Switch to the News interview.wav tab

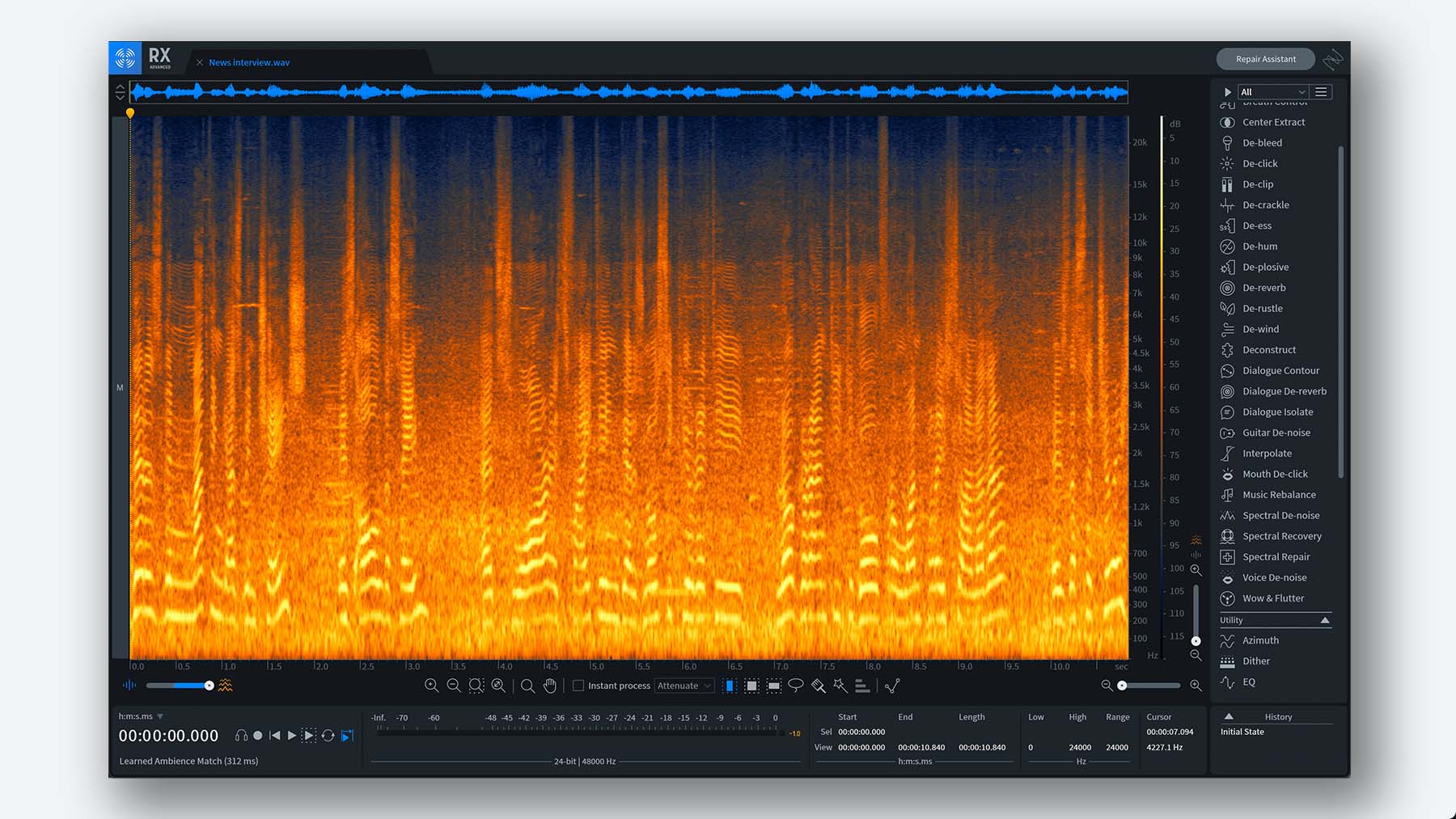click(x=248, y=62)
